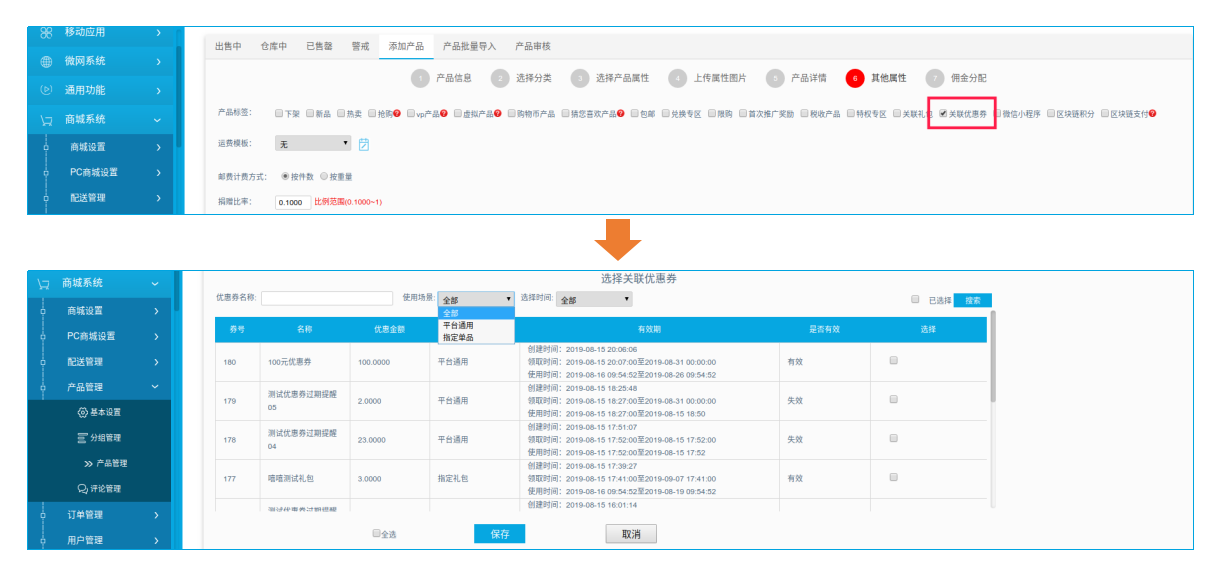
Task: Select coupon 177 checkbox in table
Action: click(893, 478)
